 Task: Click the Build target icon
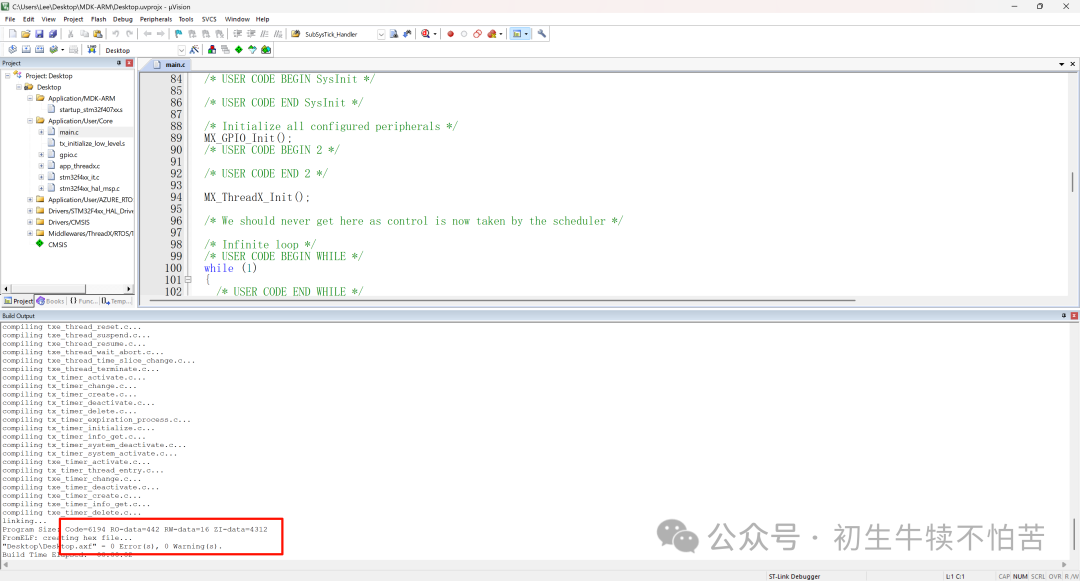[x=25, y=50]
